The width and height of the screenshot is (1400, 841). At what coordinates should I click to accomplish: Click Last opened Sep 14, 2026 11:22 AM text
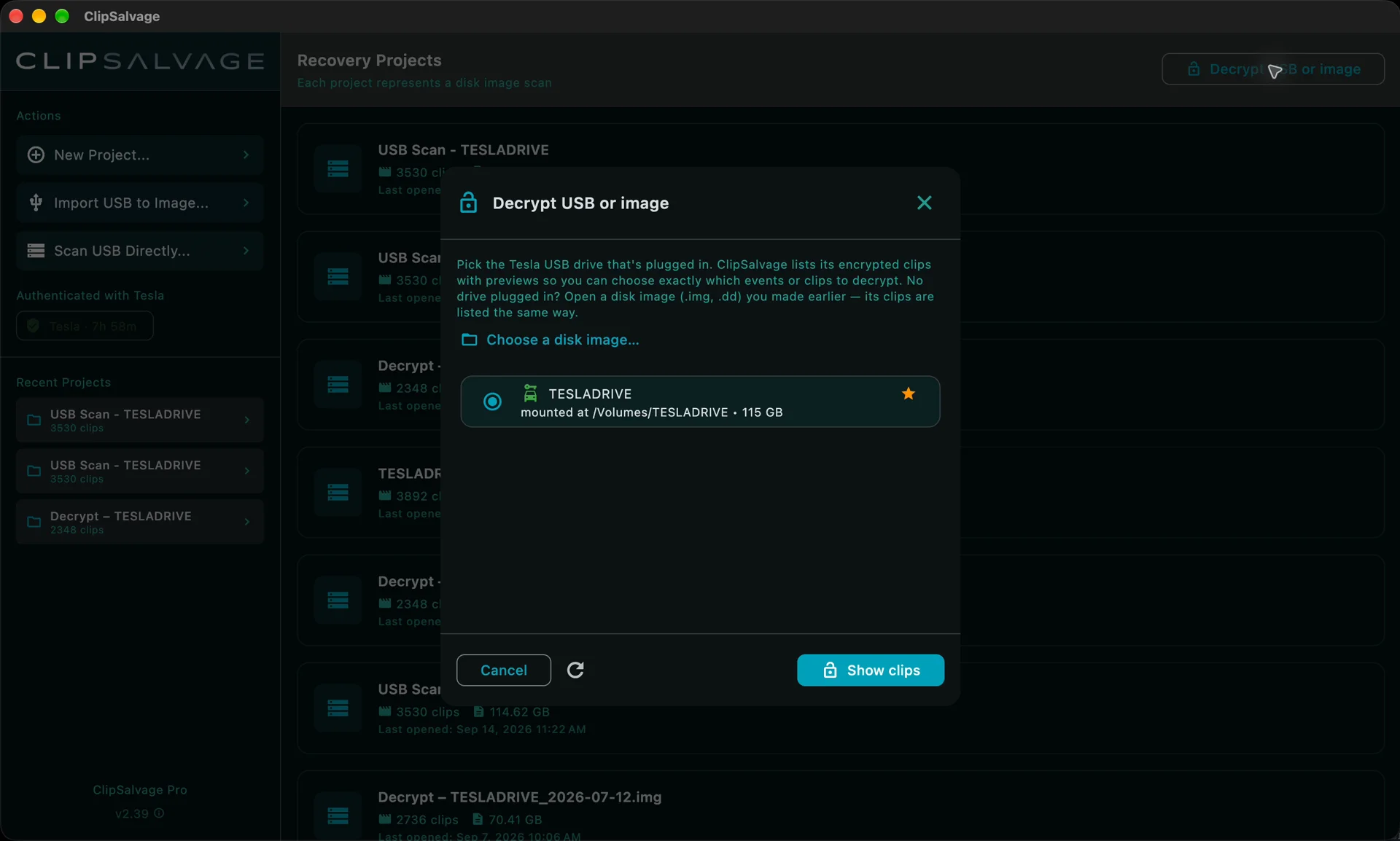click(481, 729)
